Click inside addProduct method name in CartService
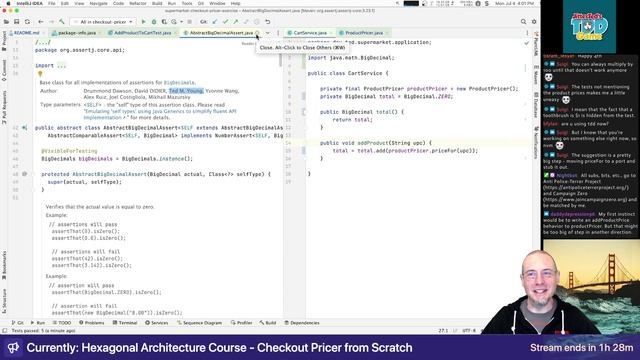Viewport: 640px width, 360px height. pyautogui.click(x=373, y=143)
